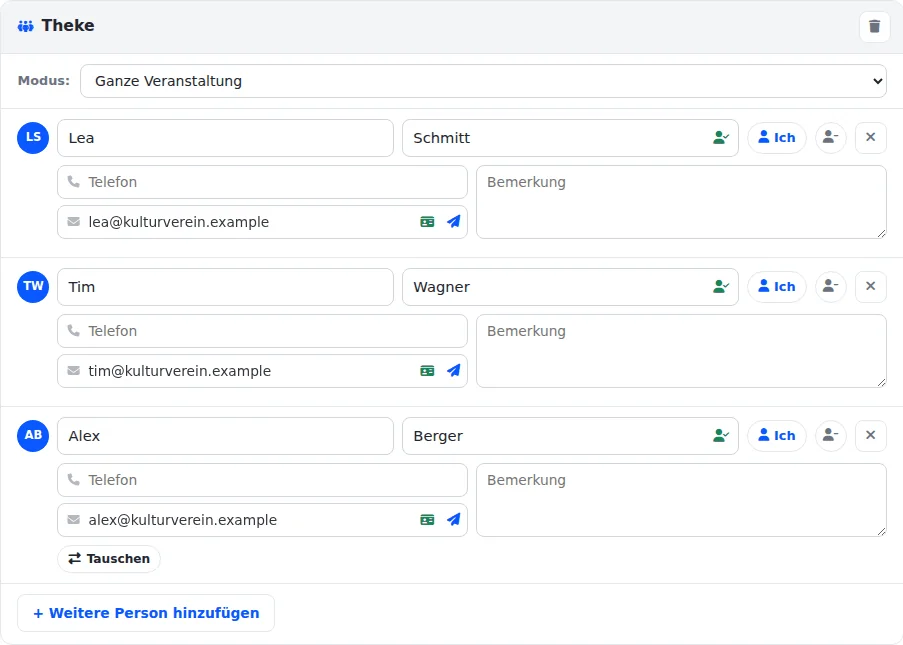
Task: Click the Bemerkung textarea for Alex Berger
Action: (681, 500)
